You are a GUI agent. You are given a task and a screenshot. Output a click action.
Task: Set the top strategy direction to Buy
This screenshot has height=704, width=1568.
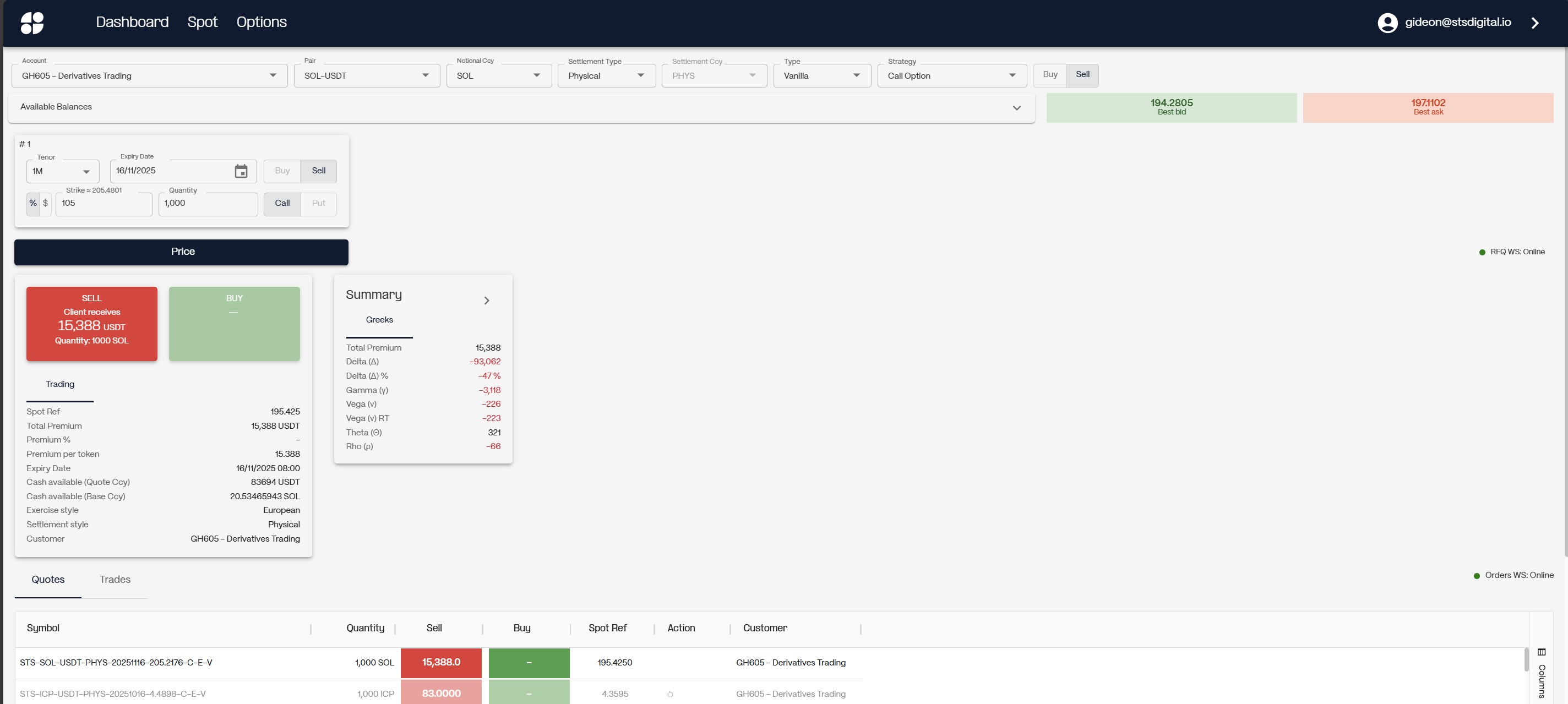click(1049, 75)
